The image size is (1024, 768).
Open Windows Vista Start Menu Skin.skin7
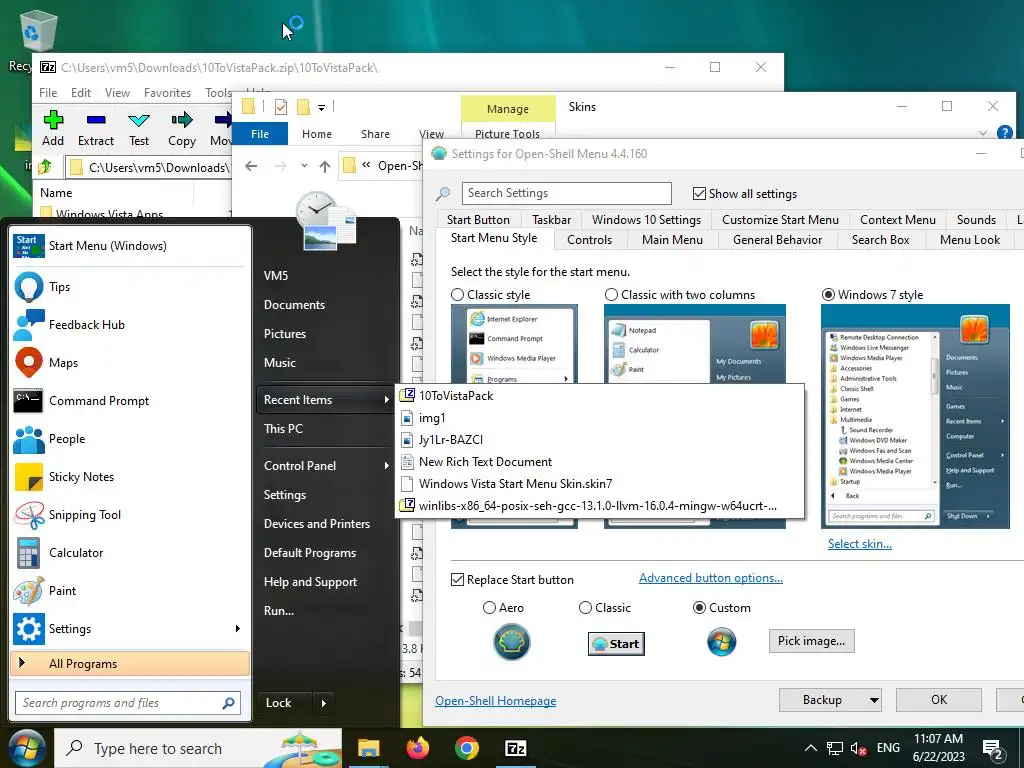tap(600, 484)
